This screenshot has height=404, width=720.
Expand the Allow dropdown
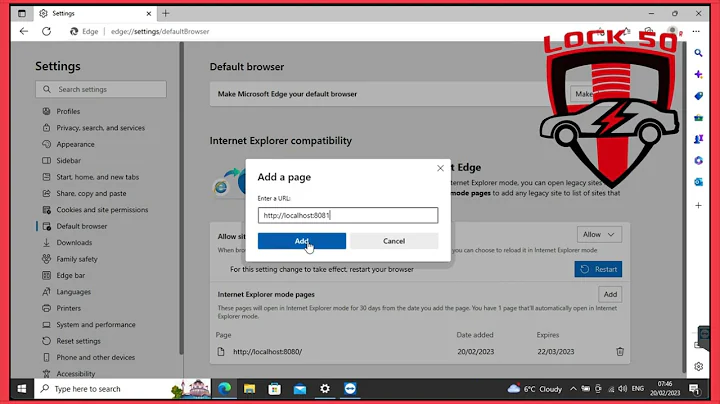tap(599, 235)
